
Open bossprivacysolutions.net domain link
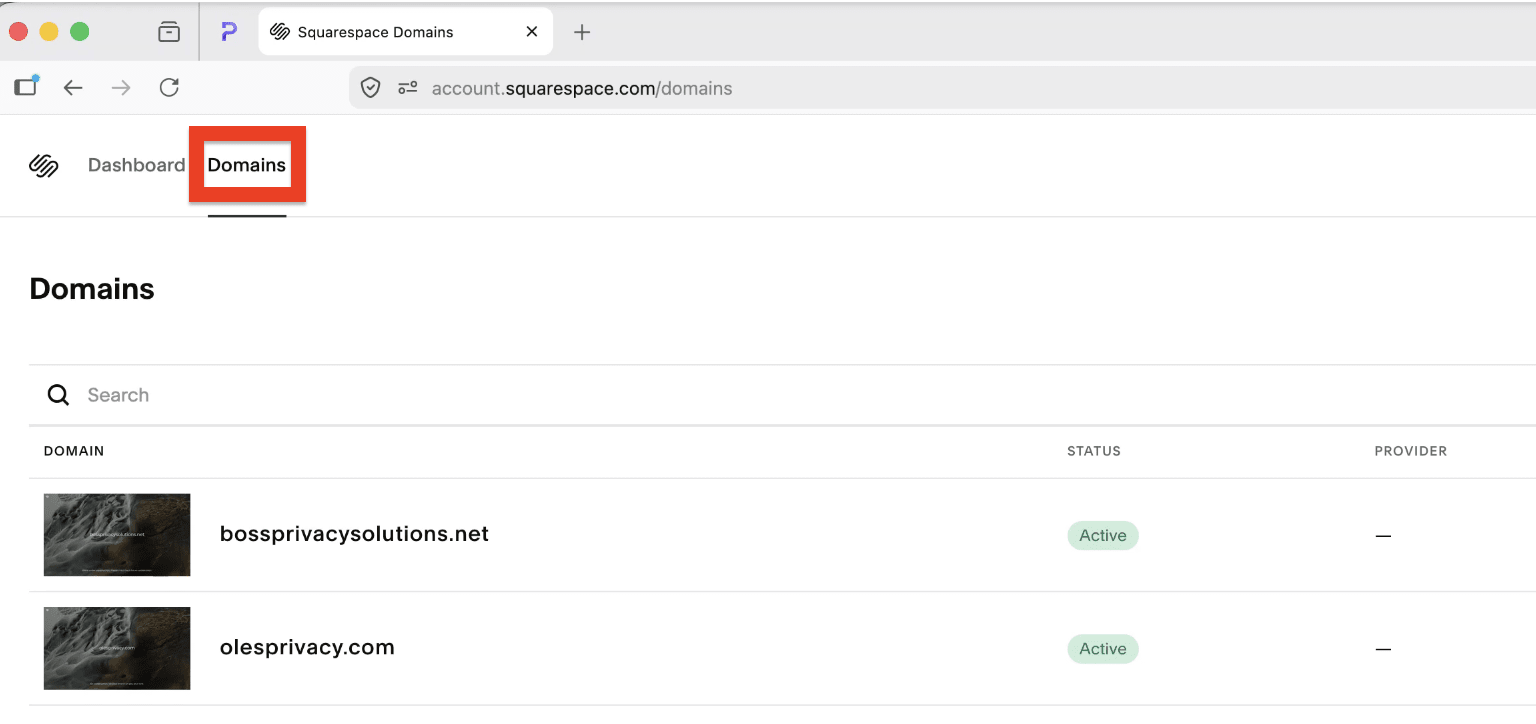click(x=354, y=534)
